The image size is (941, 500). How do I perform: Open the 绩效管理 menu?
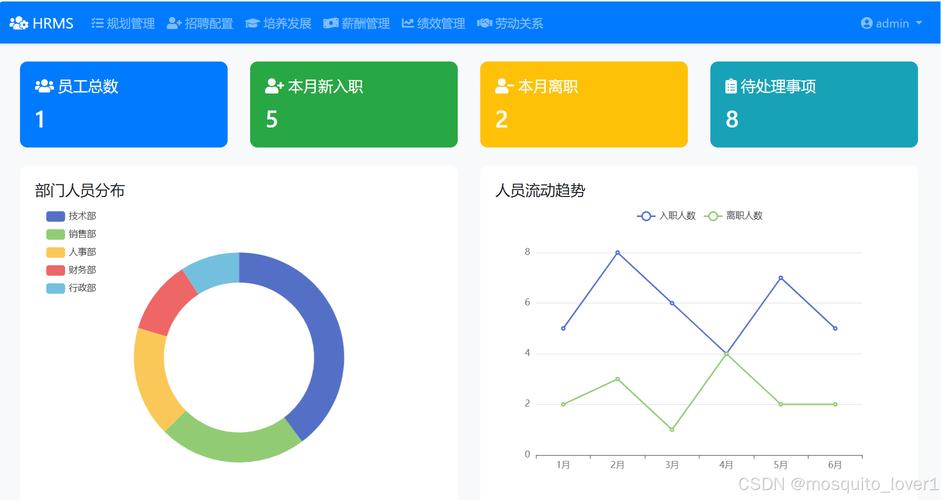(x=433, y=23)
